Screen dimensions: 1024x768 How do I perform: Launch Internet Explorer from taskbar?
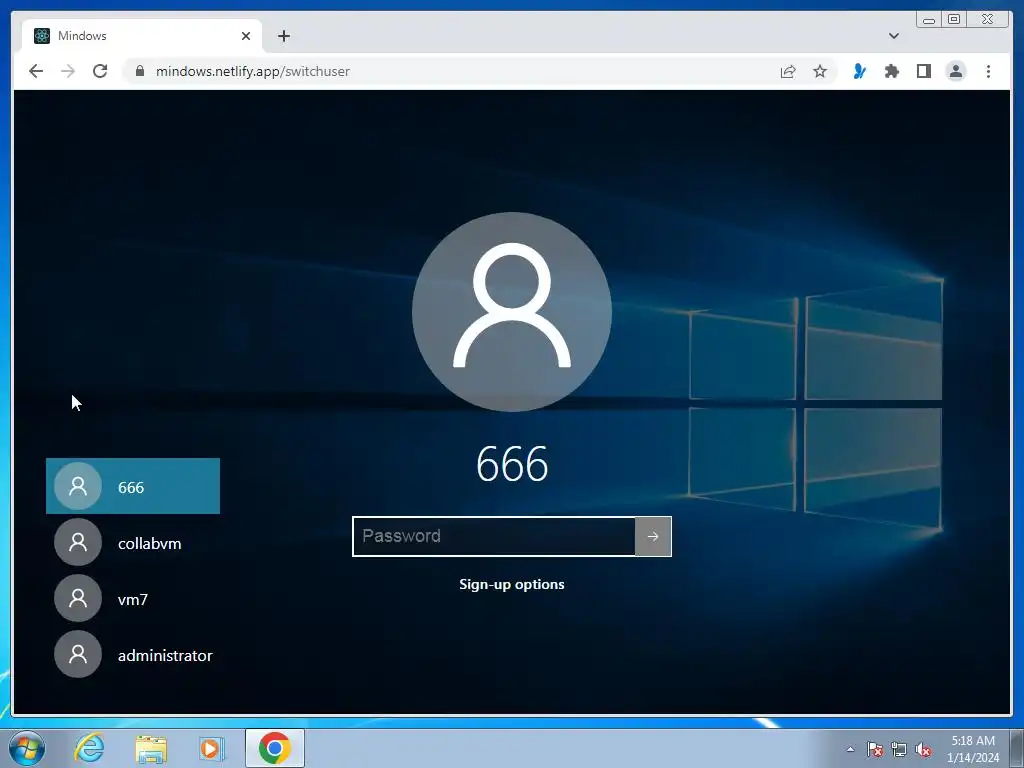pos(89,748)
